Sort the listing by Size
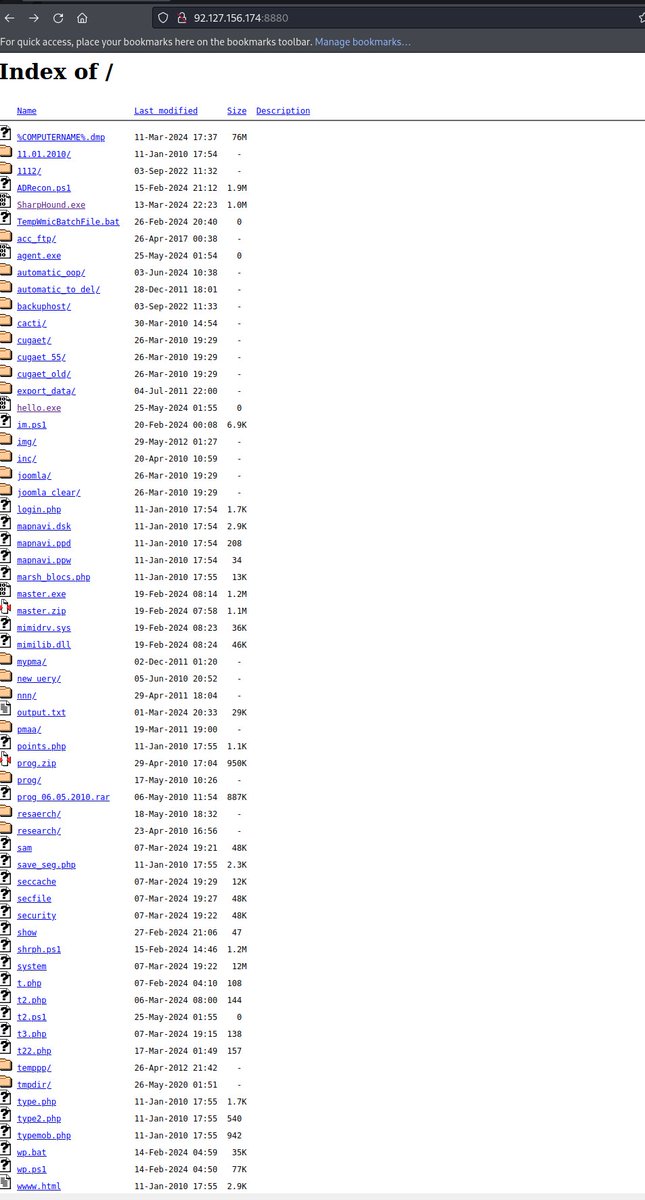The width and height of the screenshot is (645, 1200). click(x=237, y=111)
